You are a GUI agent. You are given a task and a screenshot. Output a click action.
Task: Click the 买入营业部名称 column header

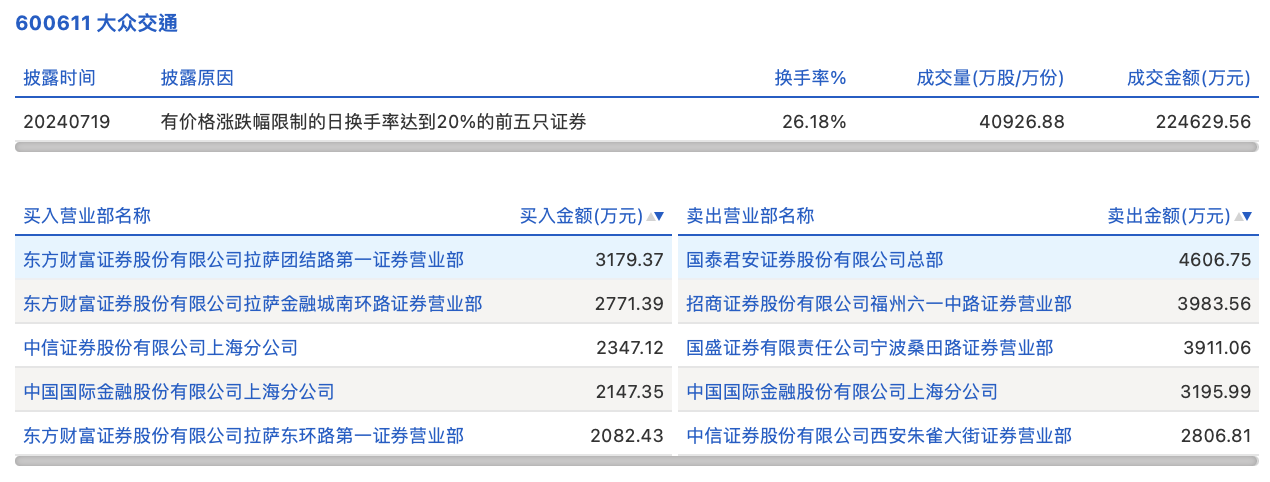pos(87,216)
